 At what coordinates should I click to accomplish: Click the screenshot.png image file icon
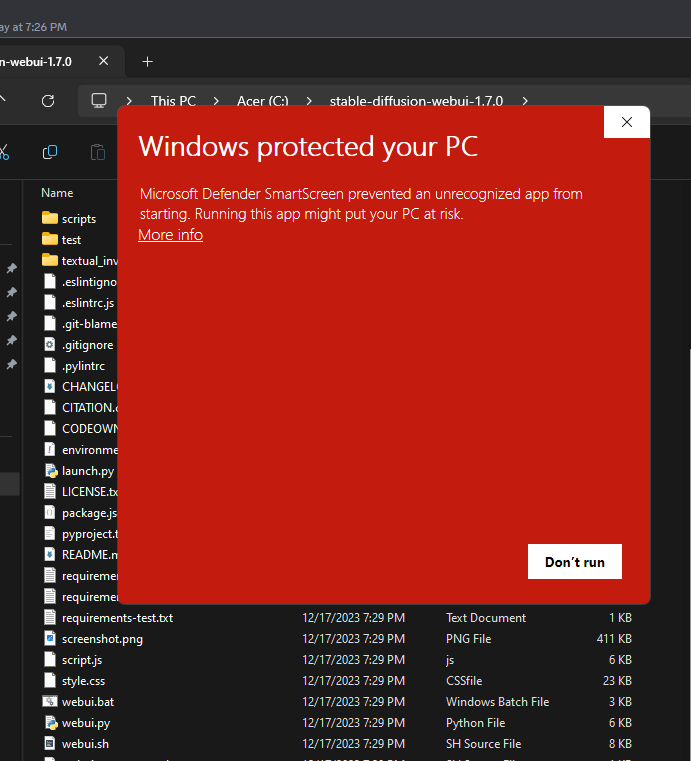(x=50, y=638)
